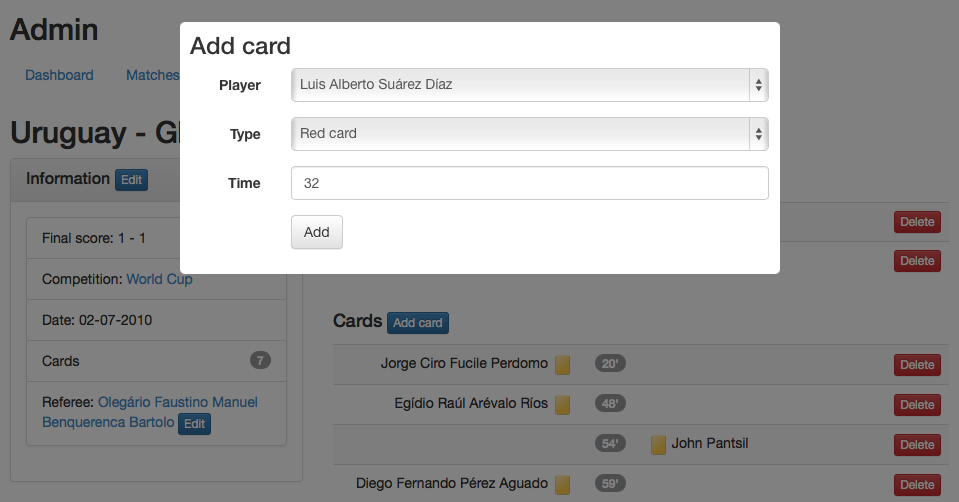959x502 pixels.
Task: Open the Player dropdown in Add card
Action: point(529,85)
